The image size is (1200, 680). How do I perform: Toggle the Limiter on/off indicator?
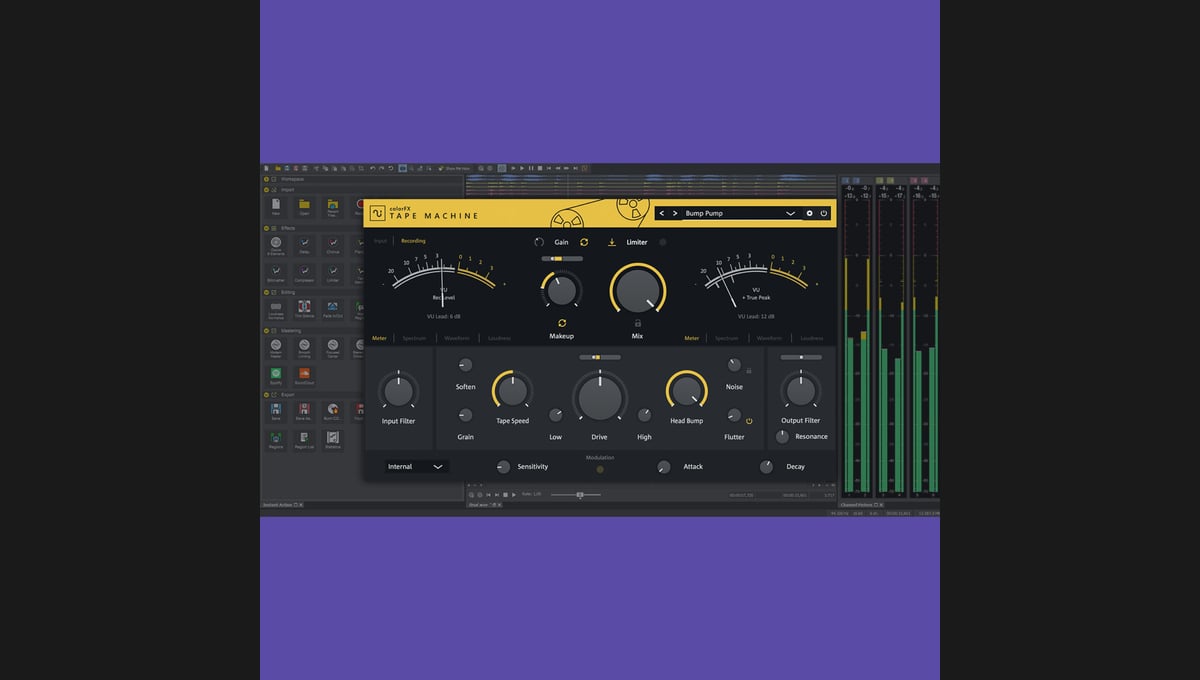point(663,242)
